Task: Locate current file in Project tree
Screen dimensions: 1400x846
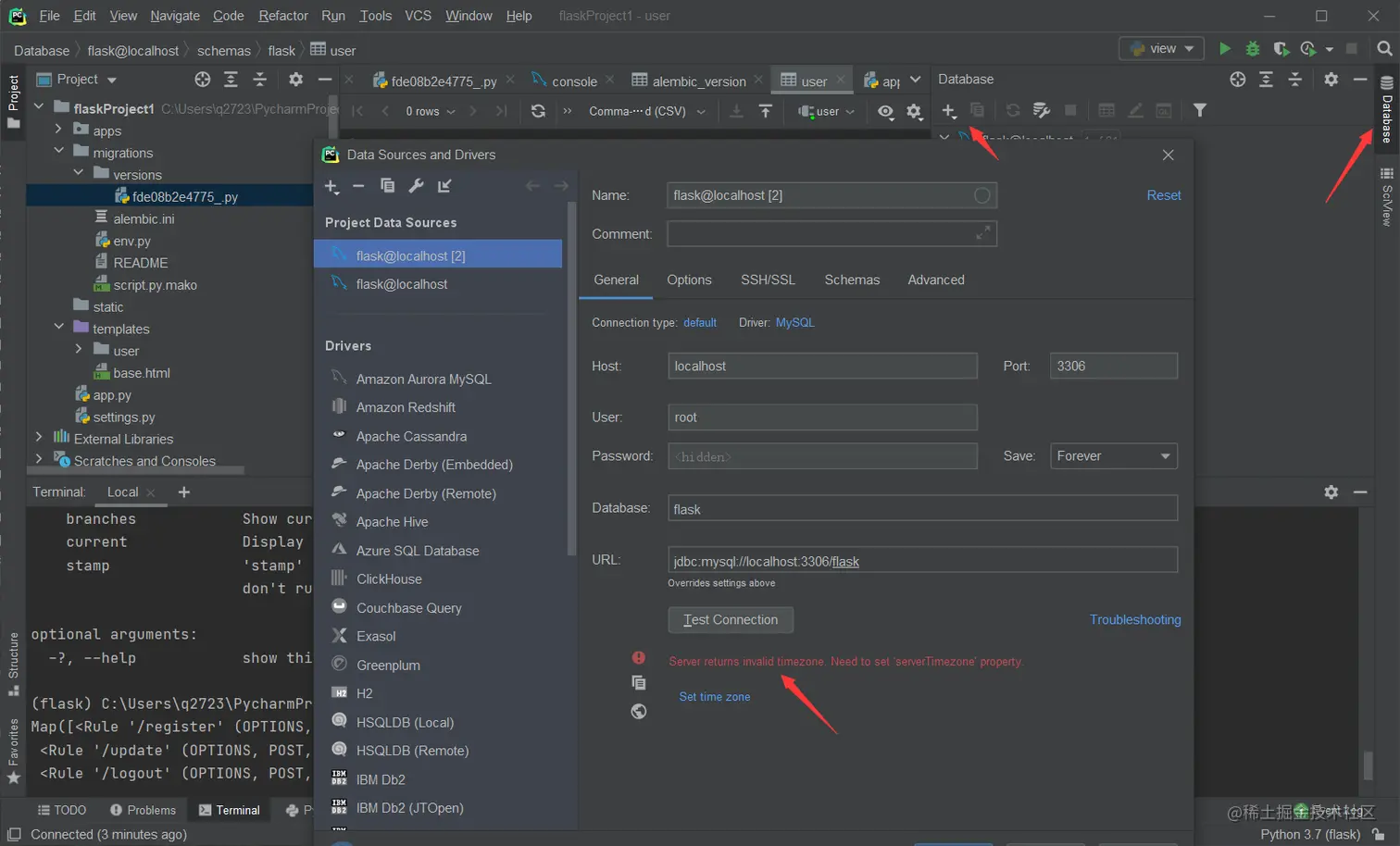Action: pyautogui.click(x=202, y=80)
